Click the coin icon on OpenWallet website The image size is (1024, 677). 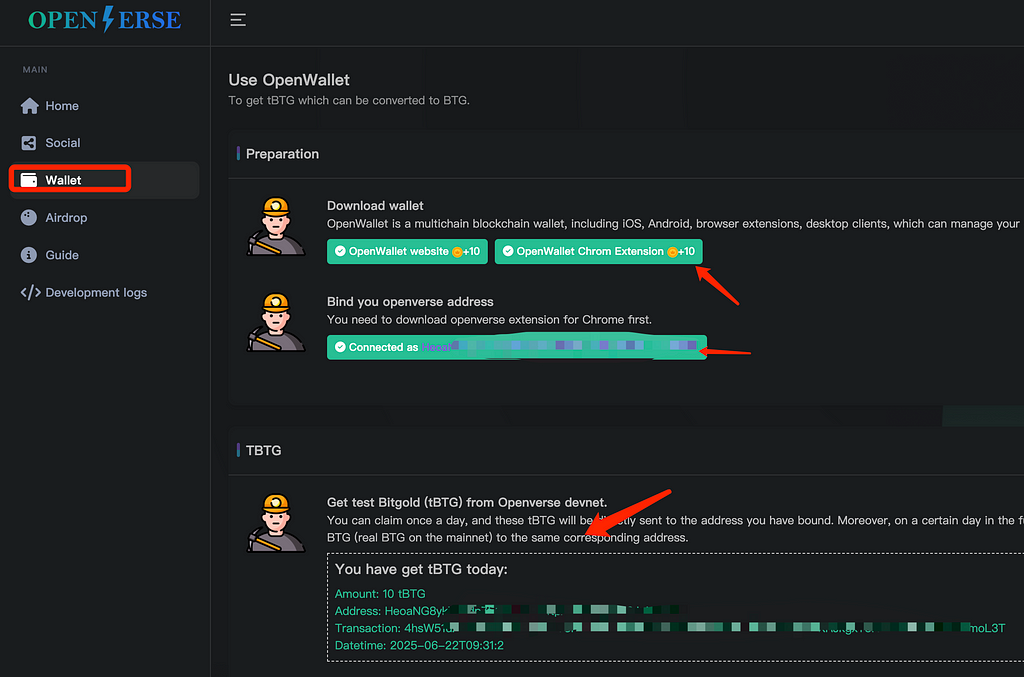pyautogui.click(x=457, y=252)
